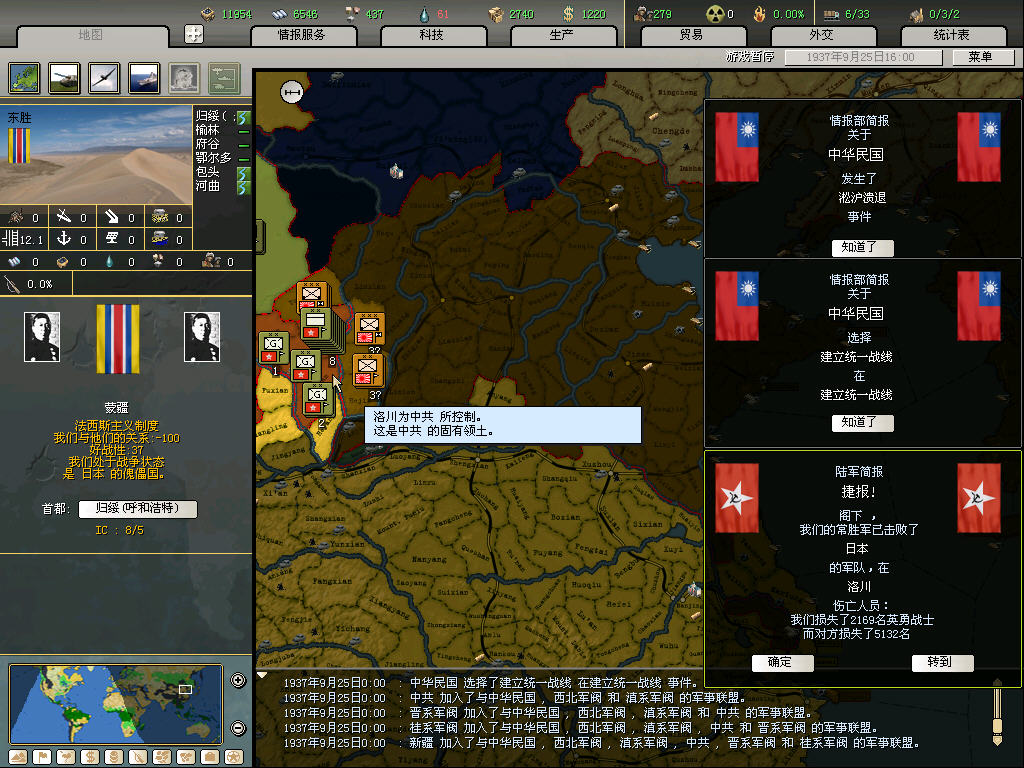Open the land units tank icon
This screenshot has width=1024, height=768.
(64, 78)
